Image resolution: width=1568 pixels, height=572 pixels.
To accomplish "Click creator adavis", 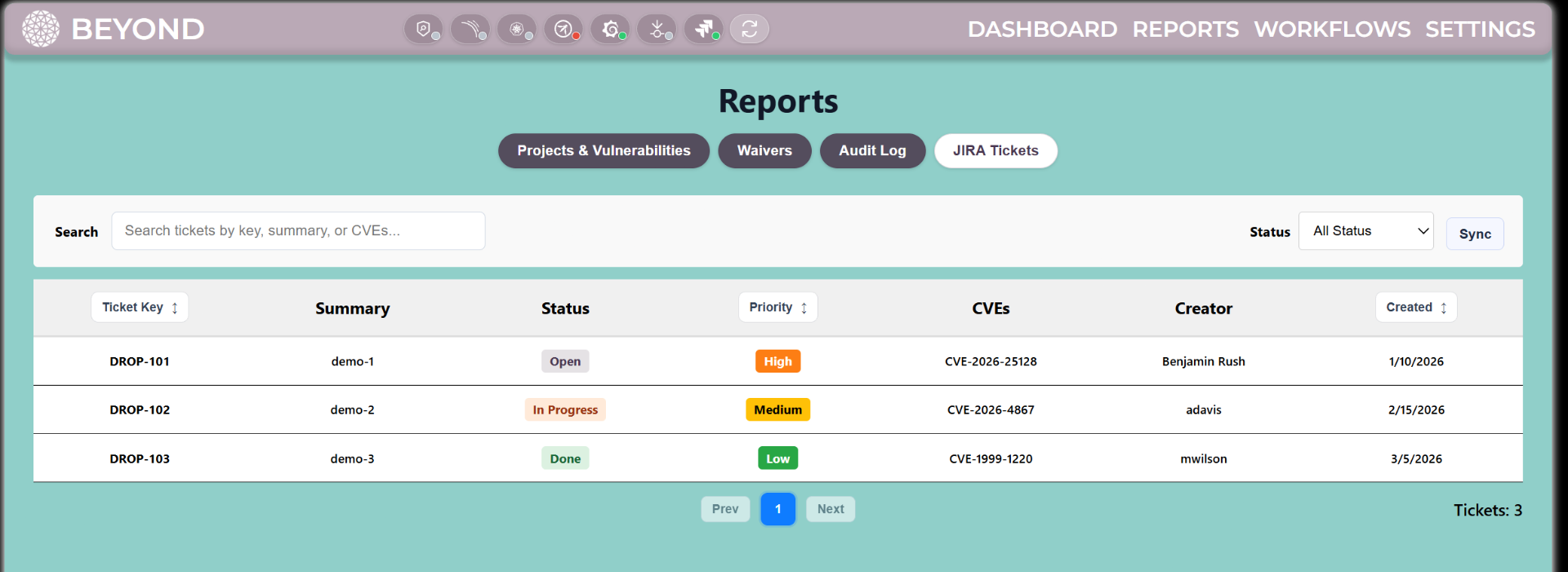I will click(x=1204, y=410).
